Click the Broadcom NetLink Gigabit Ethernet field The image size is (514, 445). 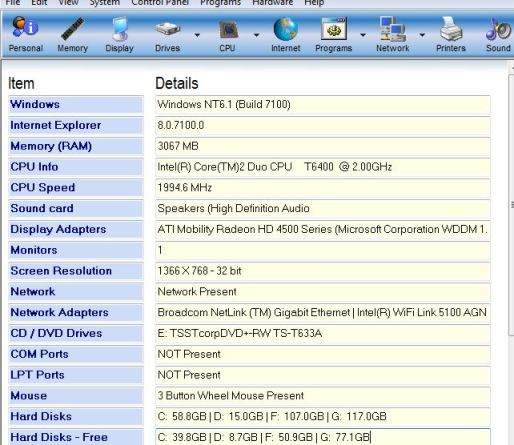pyautogui.click(x=323, y=313)
